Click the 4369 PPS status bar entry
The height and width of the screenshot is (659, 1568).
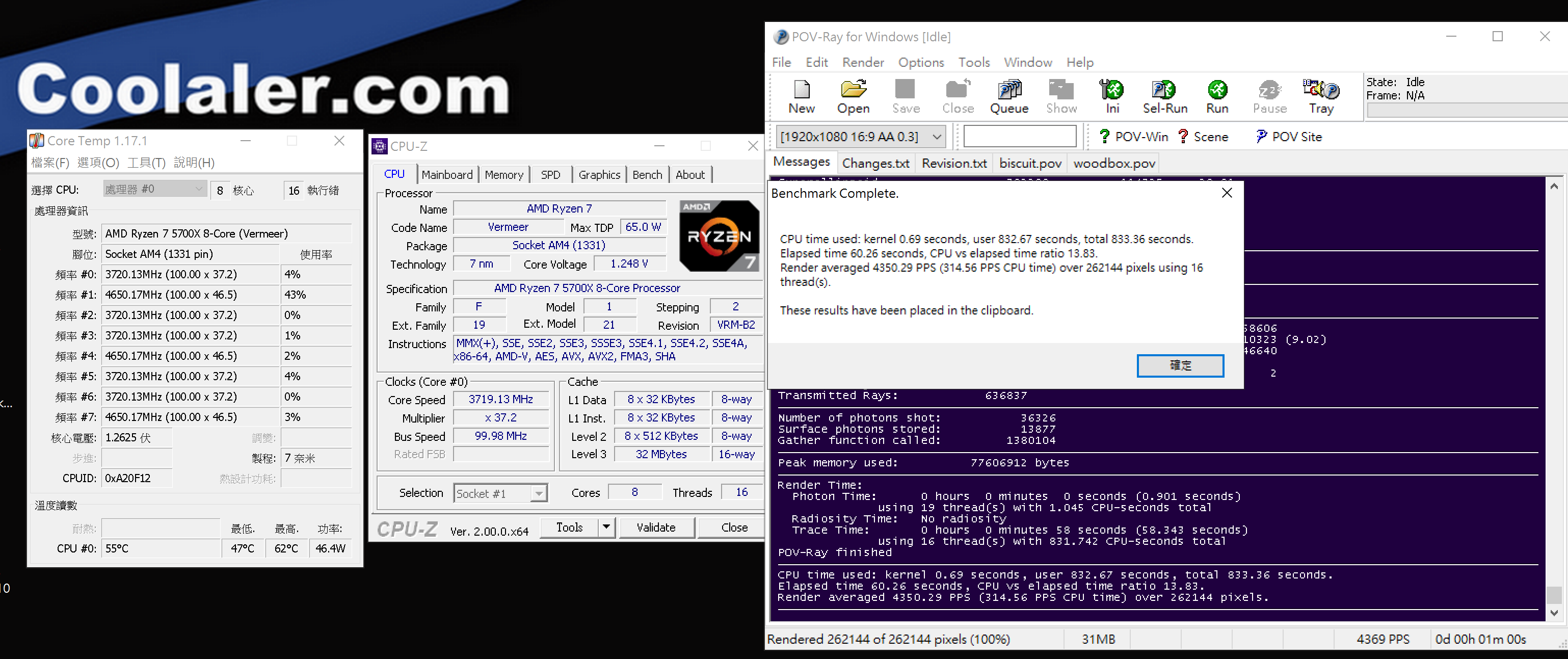pos(1383,639)
